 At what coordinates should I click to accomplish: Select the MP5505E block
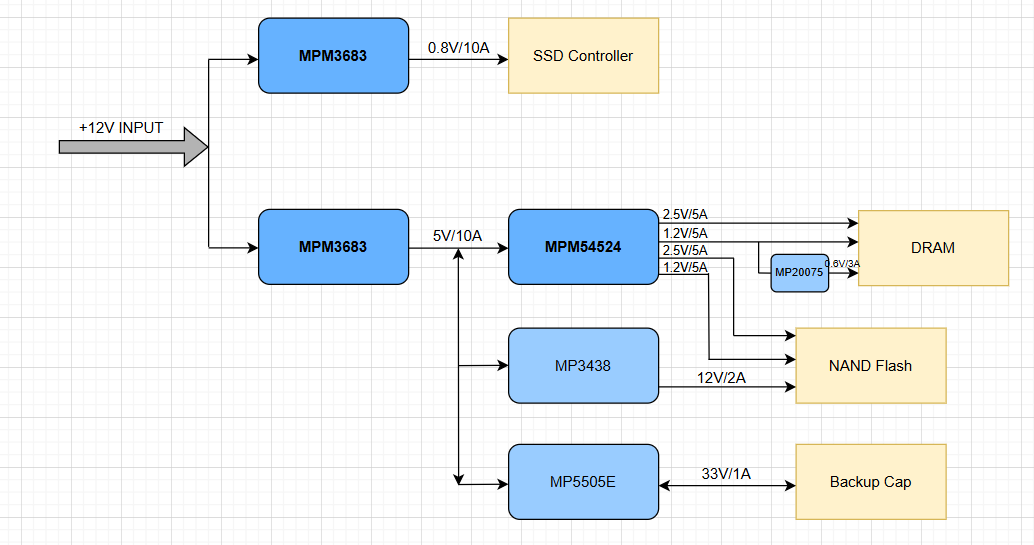coord(583,482)
